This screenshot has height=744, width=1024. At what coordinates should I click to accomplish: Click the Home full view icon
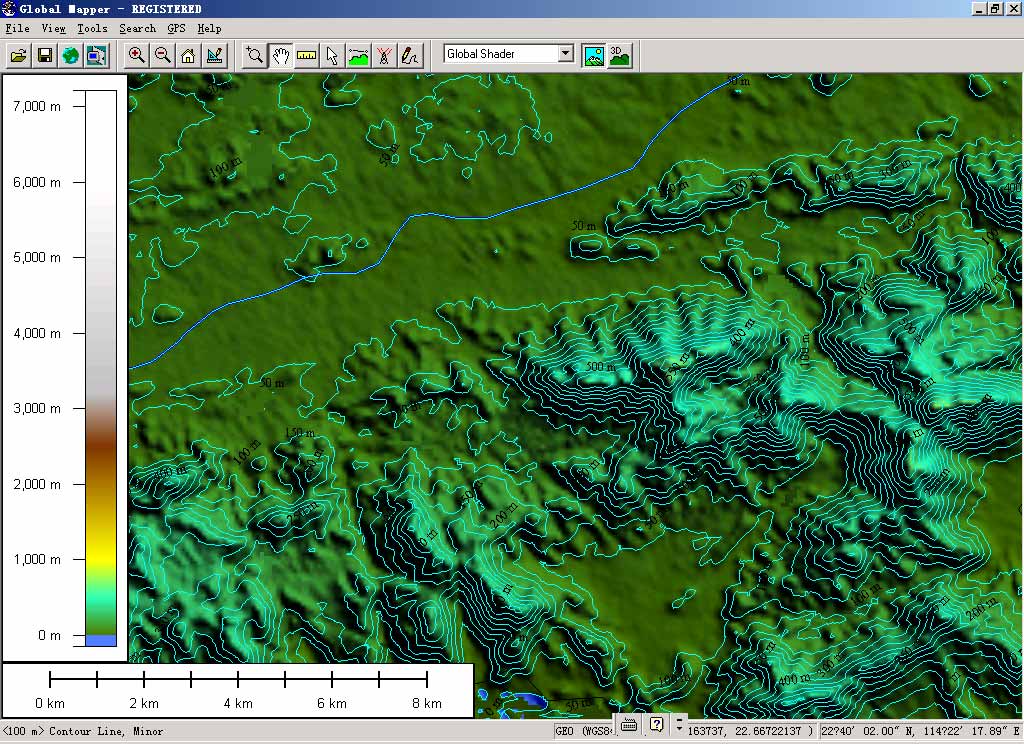pos(188,55)
